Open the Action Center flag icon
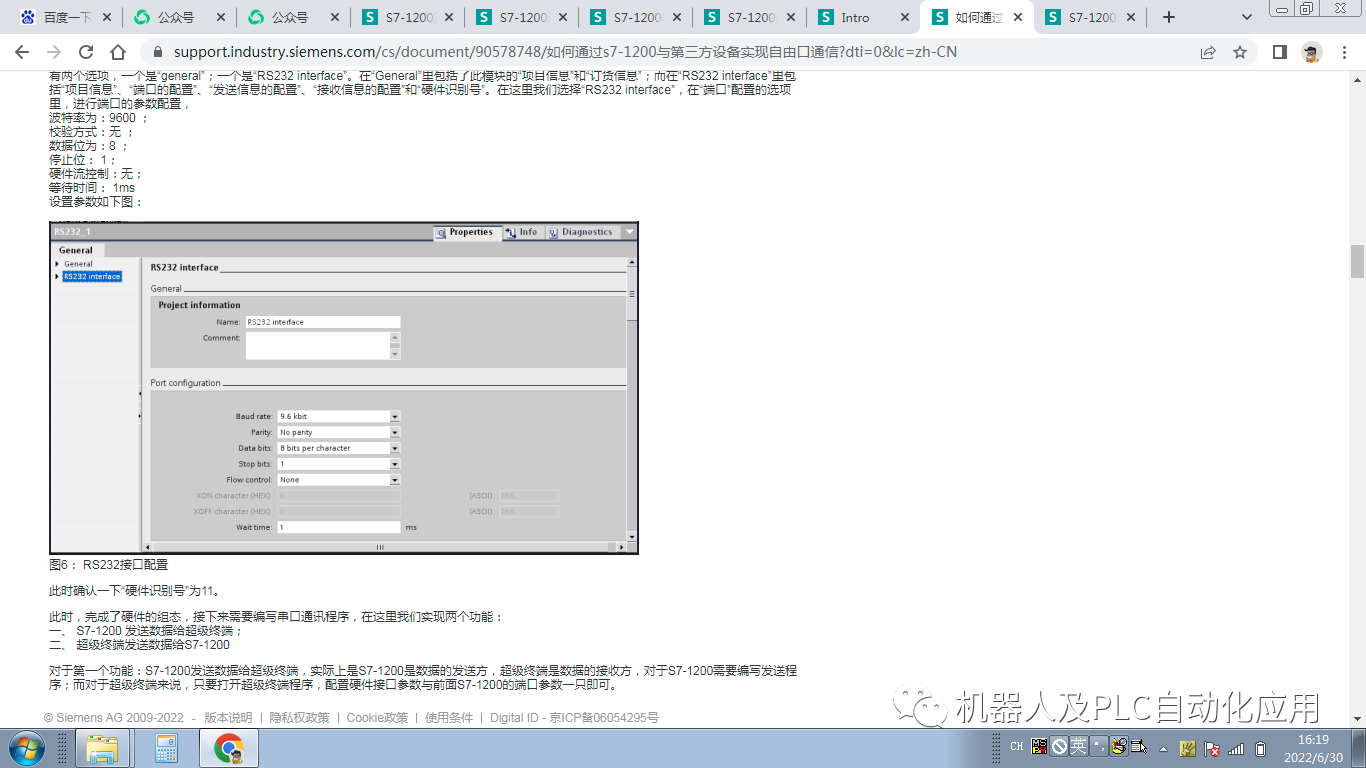Screen dimensions: 1366x768 click(x=1212, y=748)
